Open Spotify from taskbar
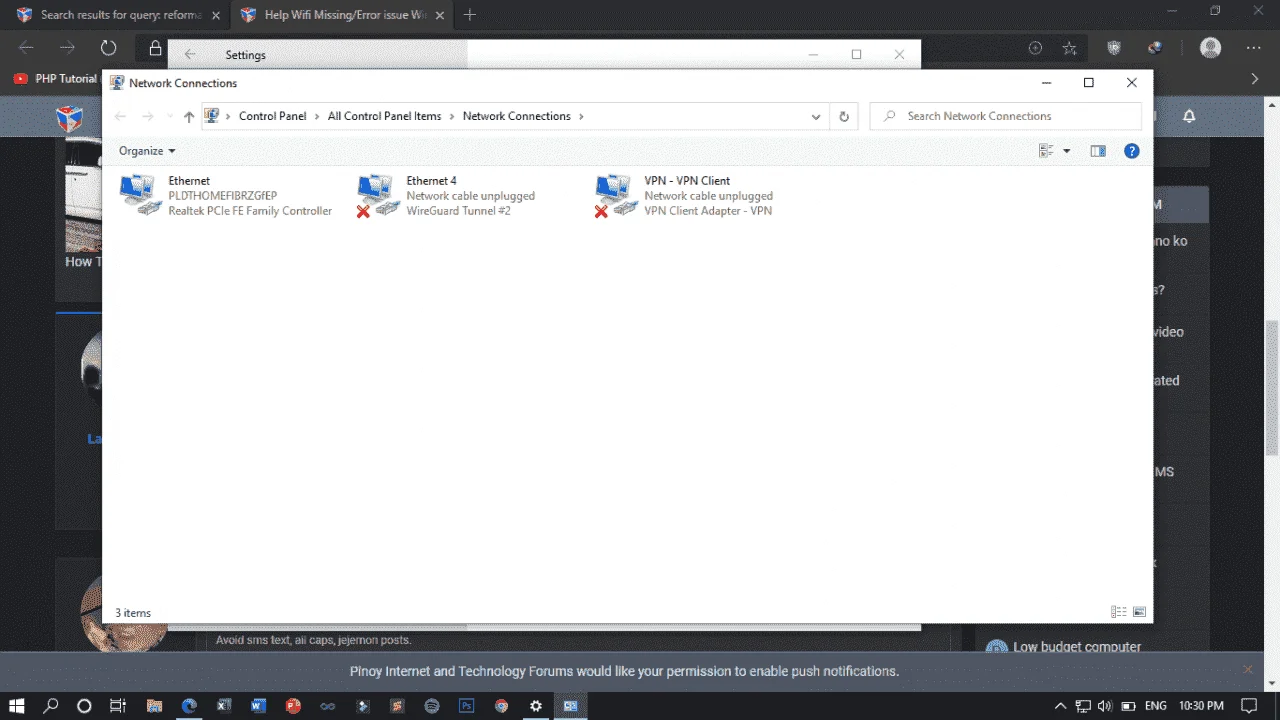1280x720 pixels. (x=432, y=705)
